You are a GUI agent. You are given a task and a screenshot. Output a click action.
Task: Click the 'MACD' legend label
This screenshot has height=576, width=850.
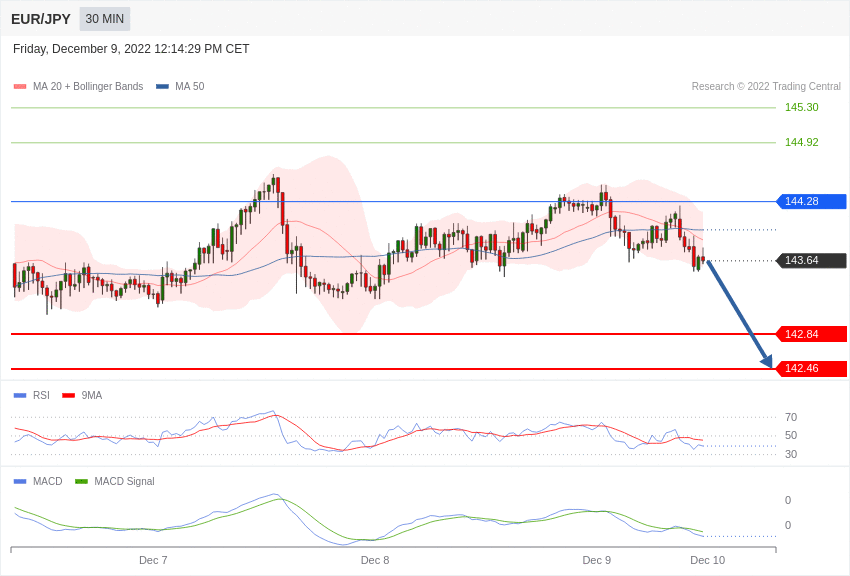[x=47, y=481]
